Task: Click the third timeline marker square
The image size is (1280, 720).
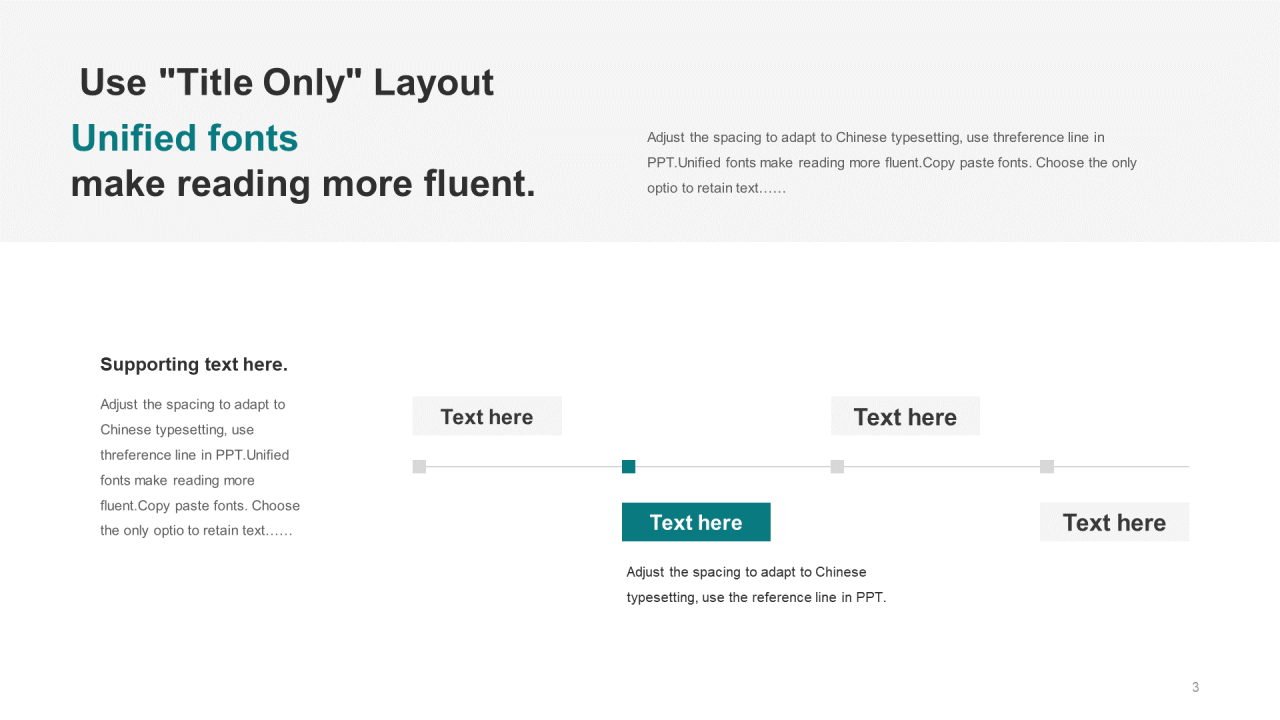Action: tap(837, 466)
